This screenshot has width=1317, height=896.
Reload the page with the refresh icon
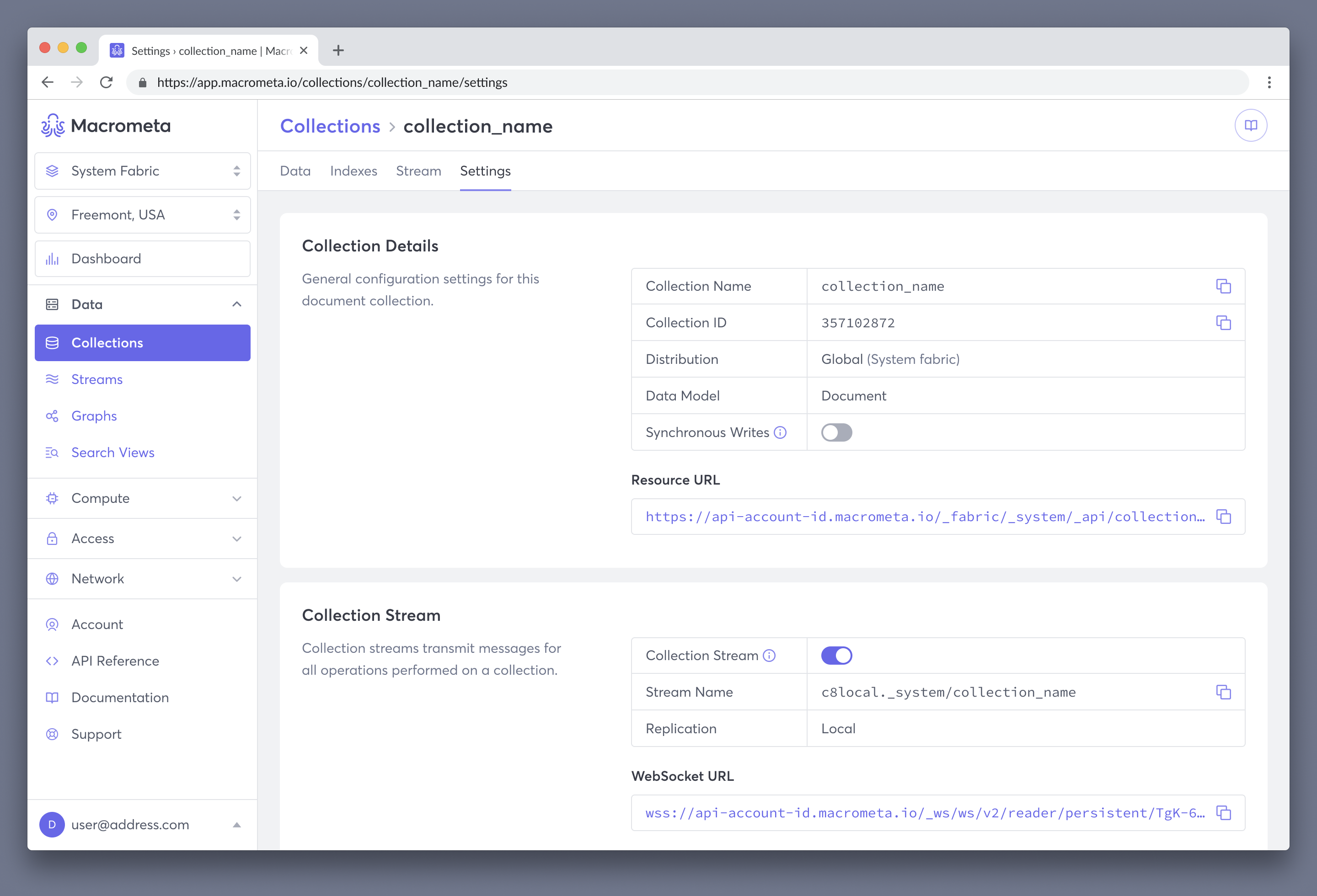coord(106,82)
